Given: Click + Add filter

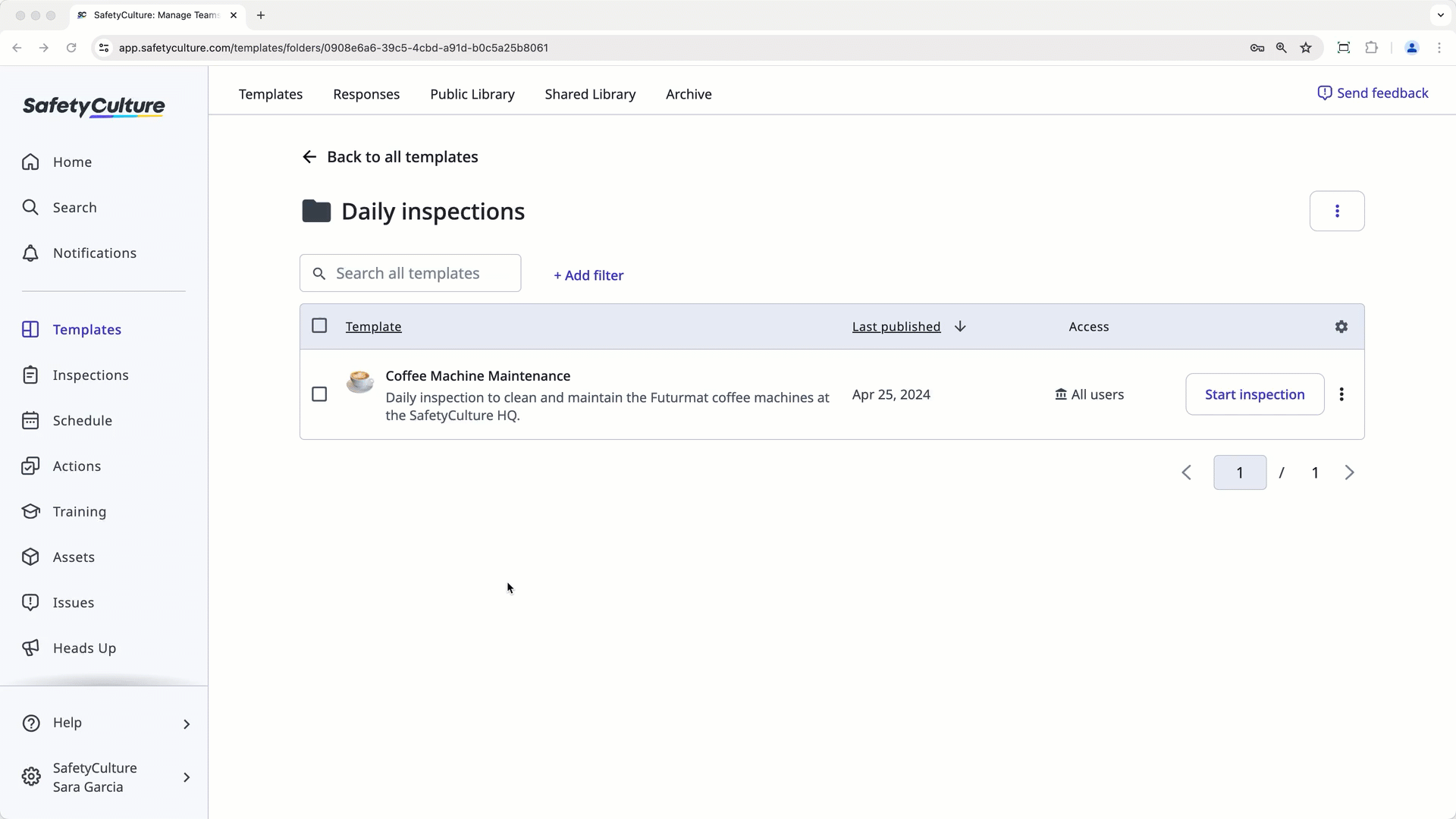Looking at the screenshot, I should pos(588,275).
